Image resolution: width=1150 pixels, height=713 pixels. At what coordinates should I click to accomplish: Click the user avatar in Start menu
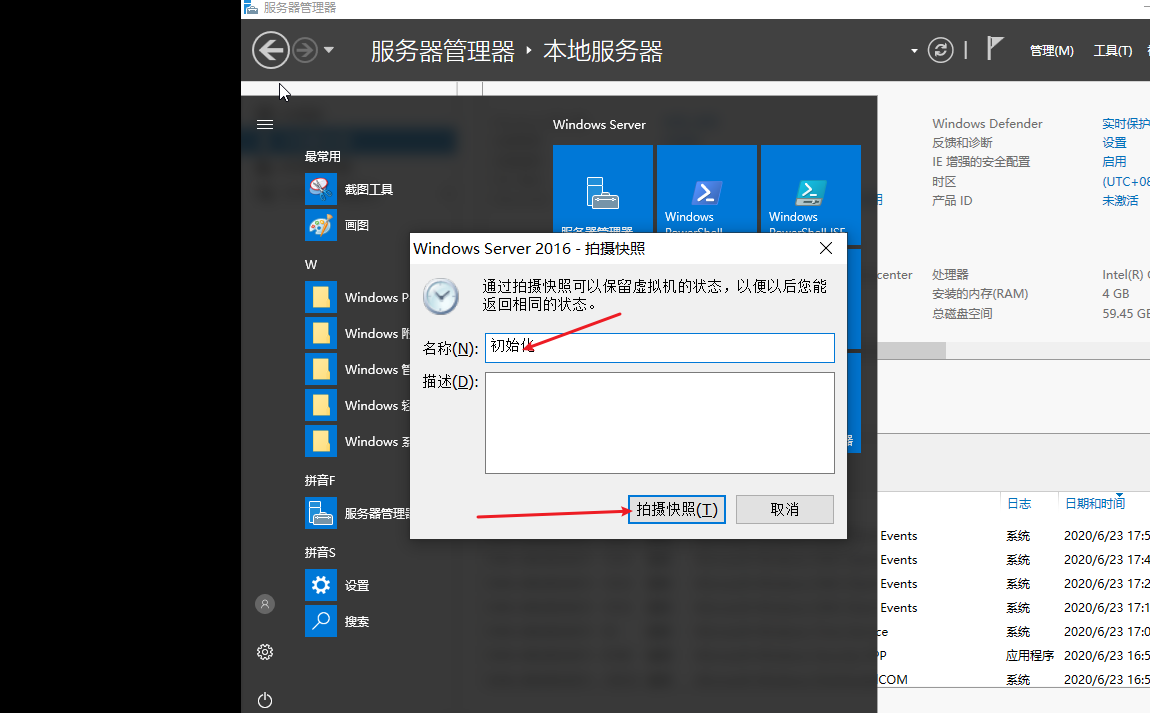[x=264, y=604]
